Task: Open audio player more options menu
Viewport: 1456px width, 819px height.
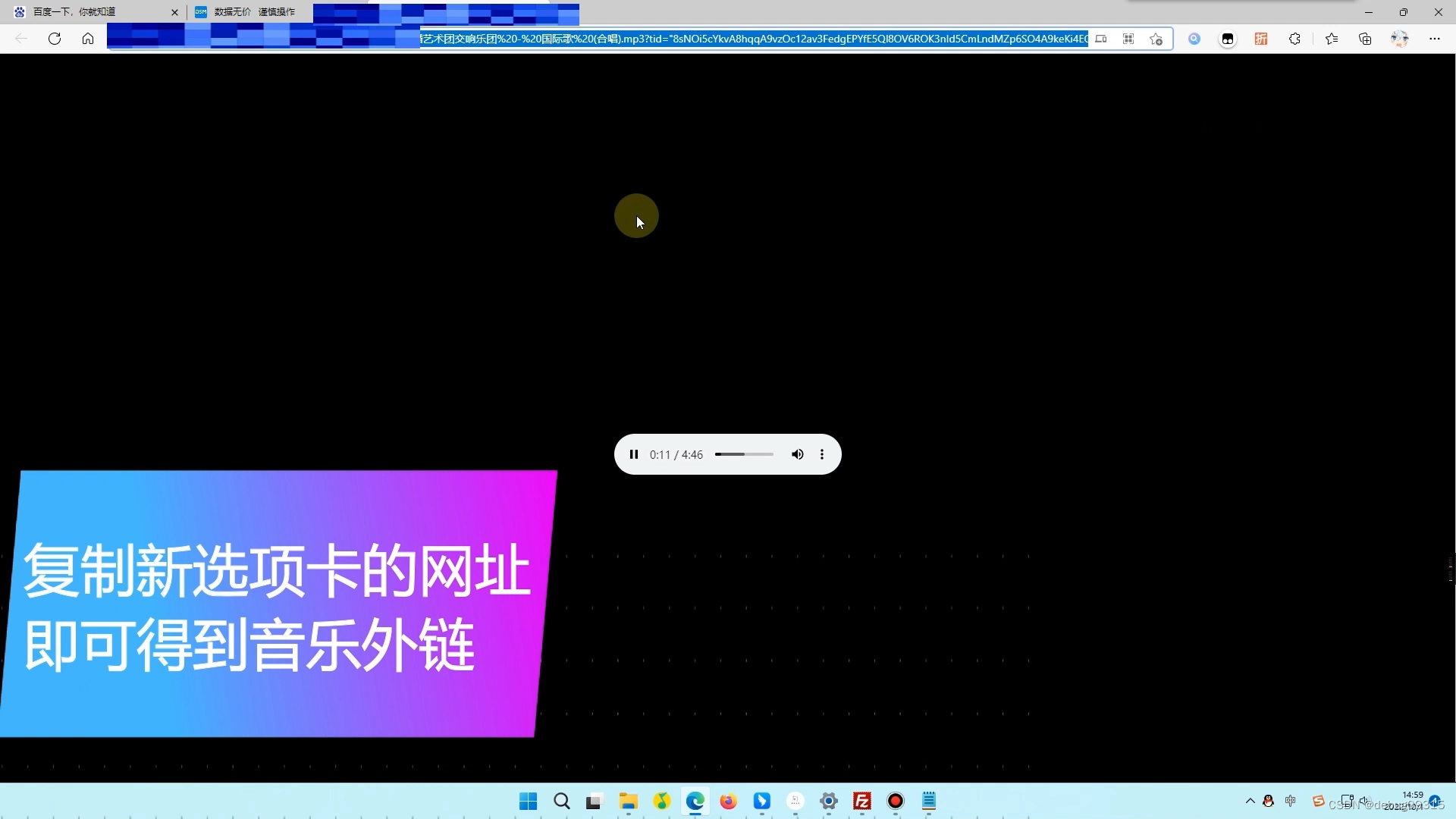Action: click(822, 454)
